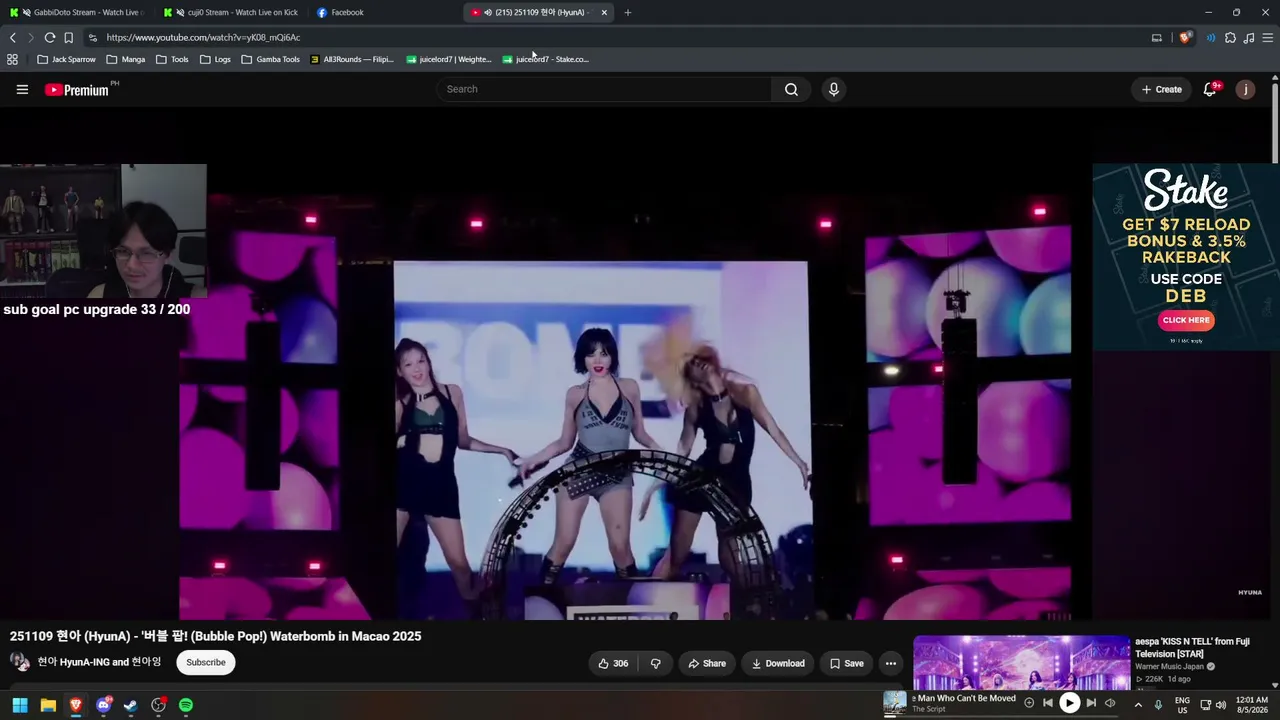
Task: Start voice search with the microphone icon
Action: [x=834, y=89]
